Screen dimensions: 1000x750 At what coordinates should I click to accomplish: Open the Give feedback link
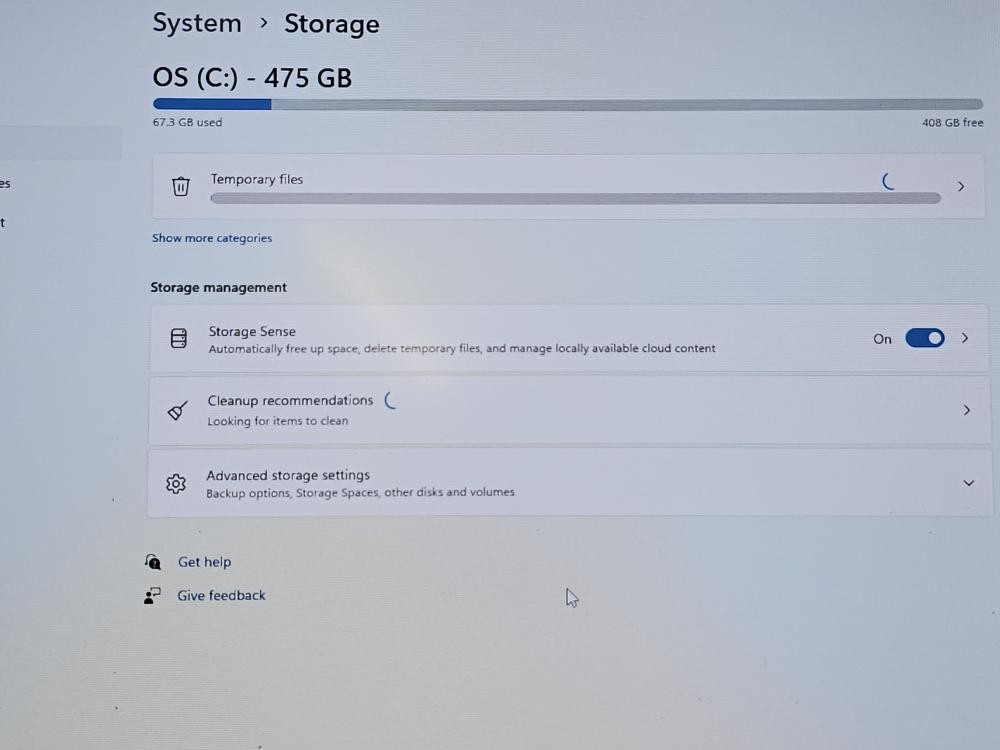(221, 595)
